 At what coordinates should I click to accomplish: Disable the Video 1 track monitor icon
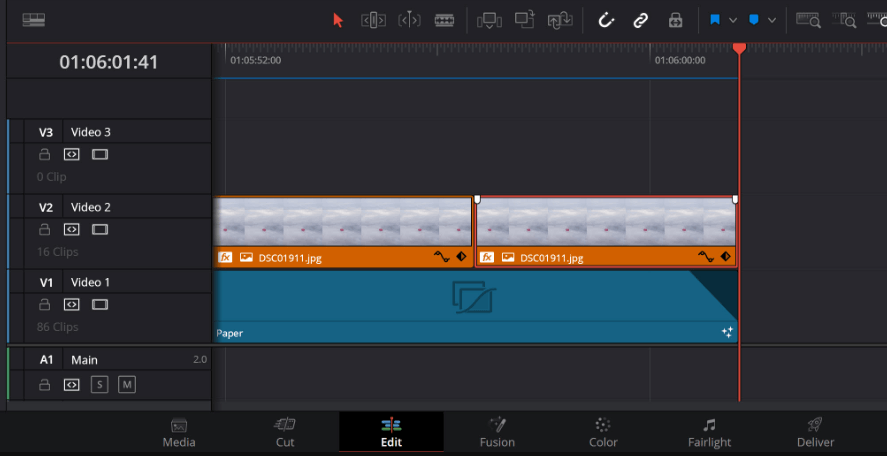(100, 305)
